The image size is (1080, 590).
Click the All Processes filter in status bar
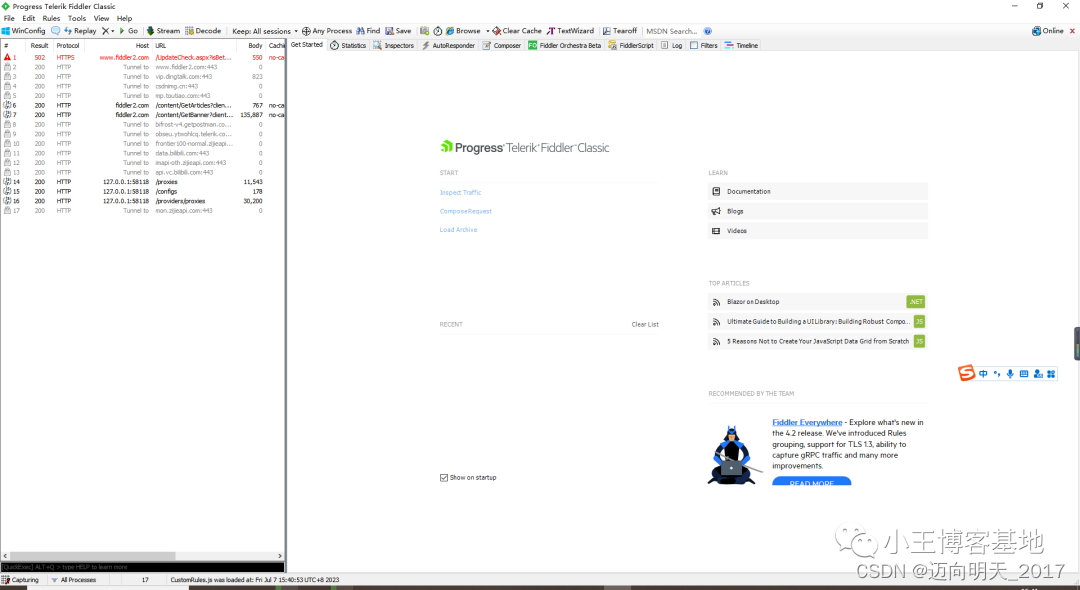click(x=74, y=580)
